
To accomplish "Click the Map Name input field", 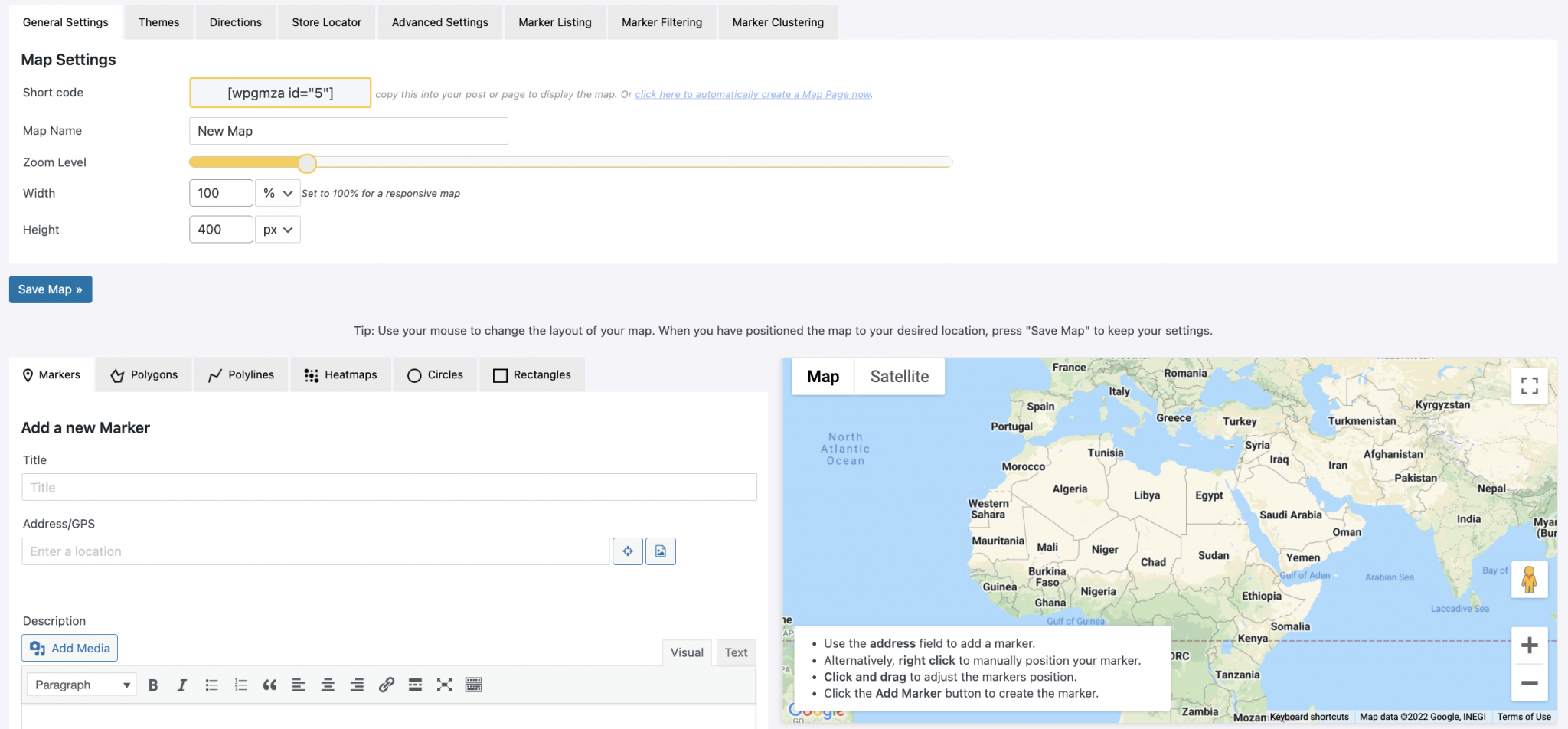I will tap(348, 130).
